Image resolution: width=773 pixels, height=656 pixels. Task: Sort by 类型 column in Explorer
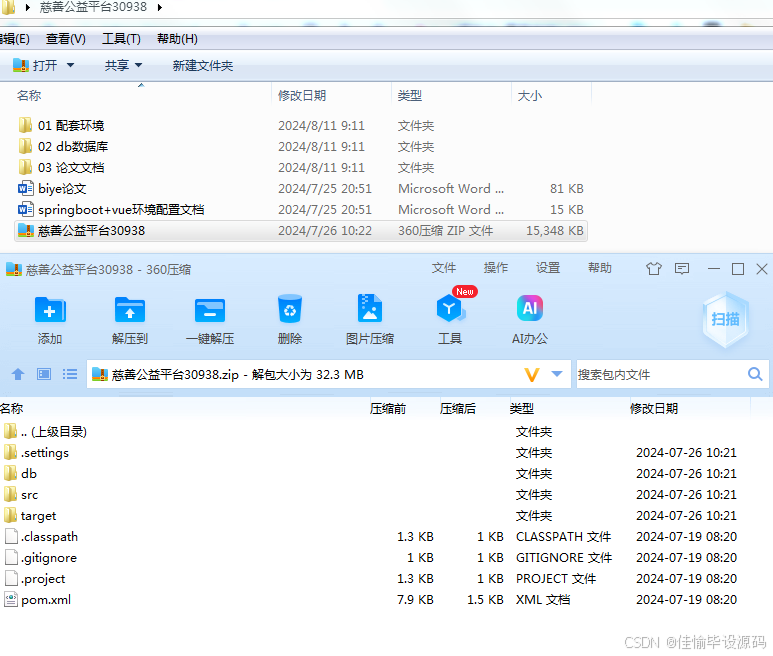[410, 95]
